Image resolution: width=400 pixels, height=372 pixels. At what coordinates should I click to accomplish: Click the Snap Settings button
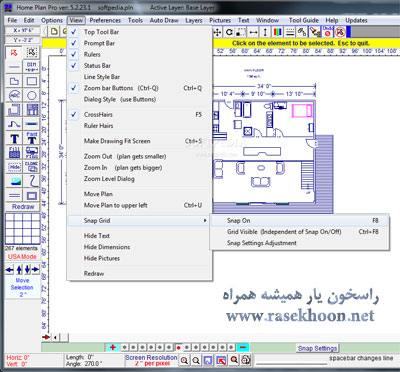click(x=317, y=348)
